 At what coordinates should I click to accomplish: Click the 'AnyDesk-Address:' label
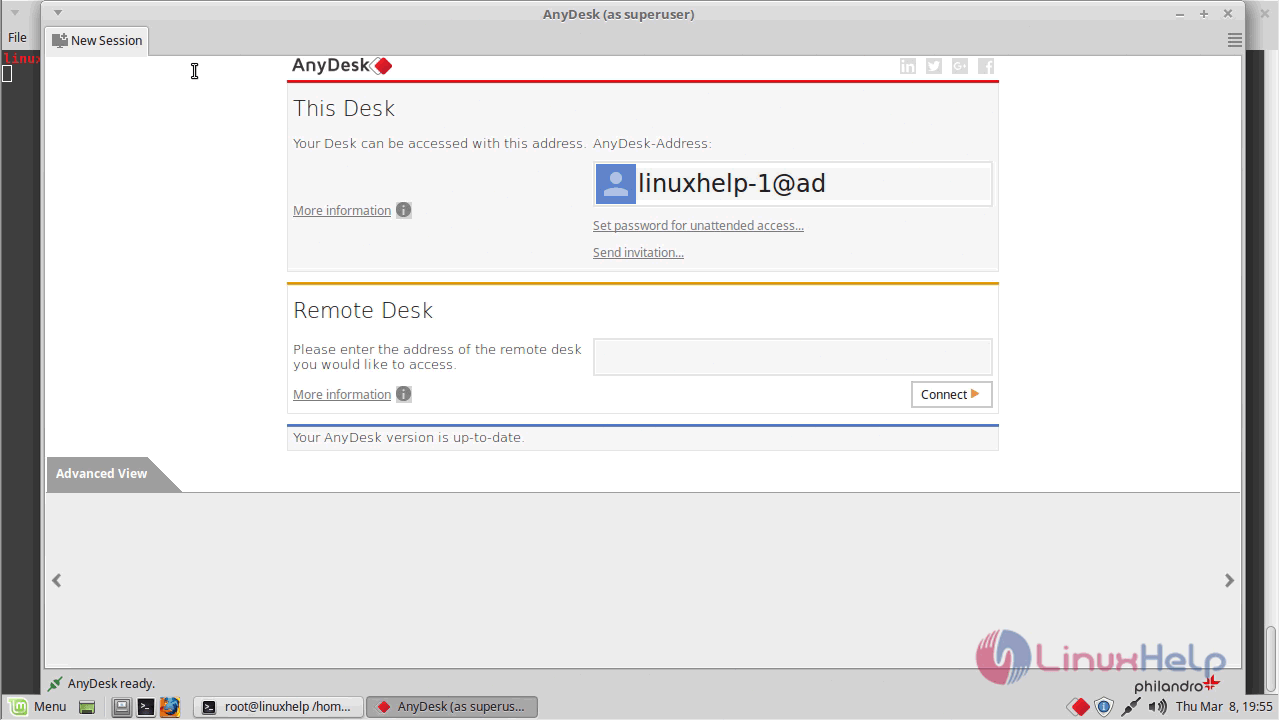click(x=652, y=144)
